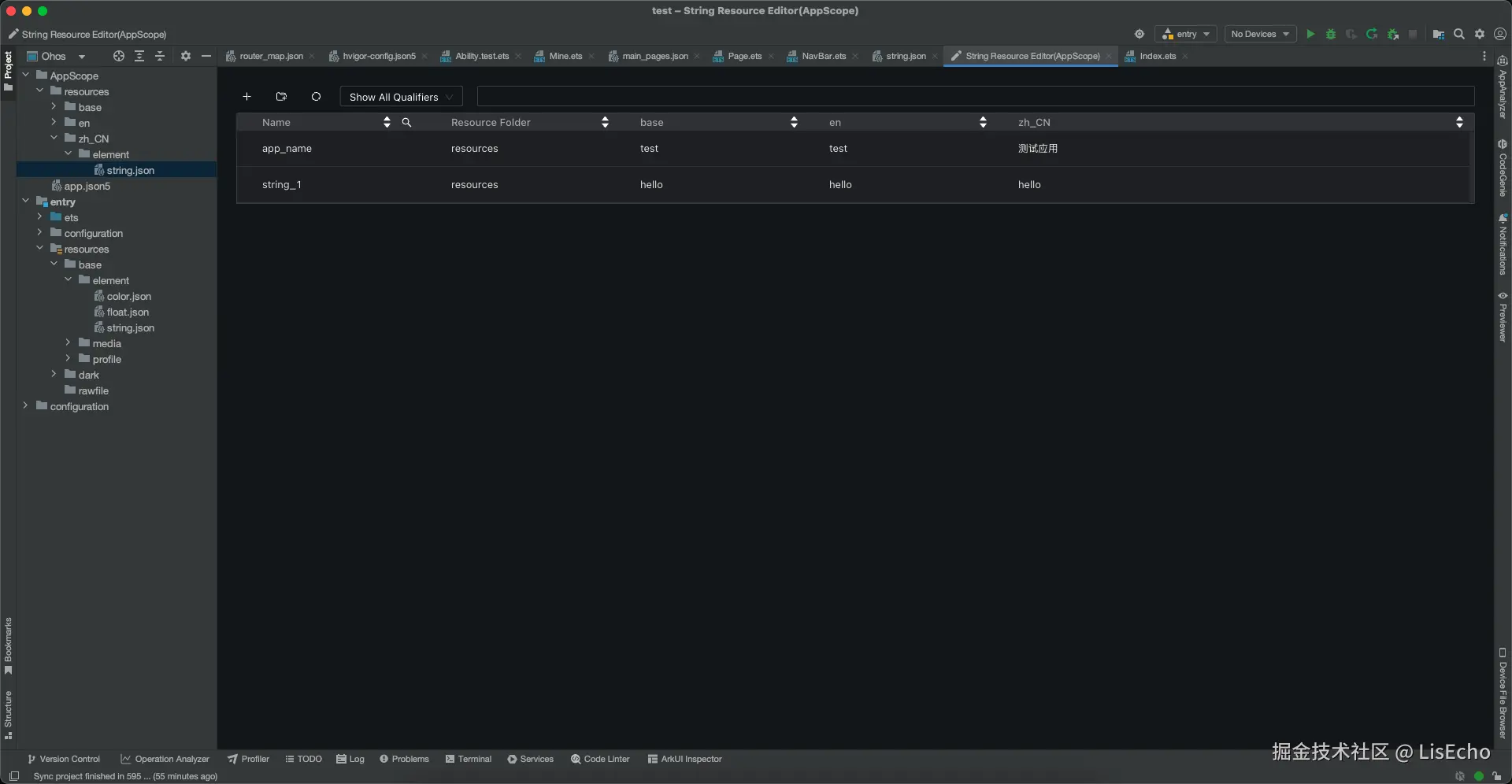Click Collapse All icon in Project panel
The image size is (1512, 784).
pyautogui.click(x=160, y=56)
